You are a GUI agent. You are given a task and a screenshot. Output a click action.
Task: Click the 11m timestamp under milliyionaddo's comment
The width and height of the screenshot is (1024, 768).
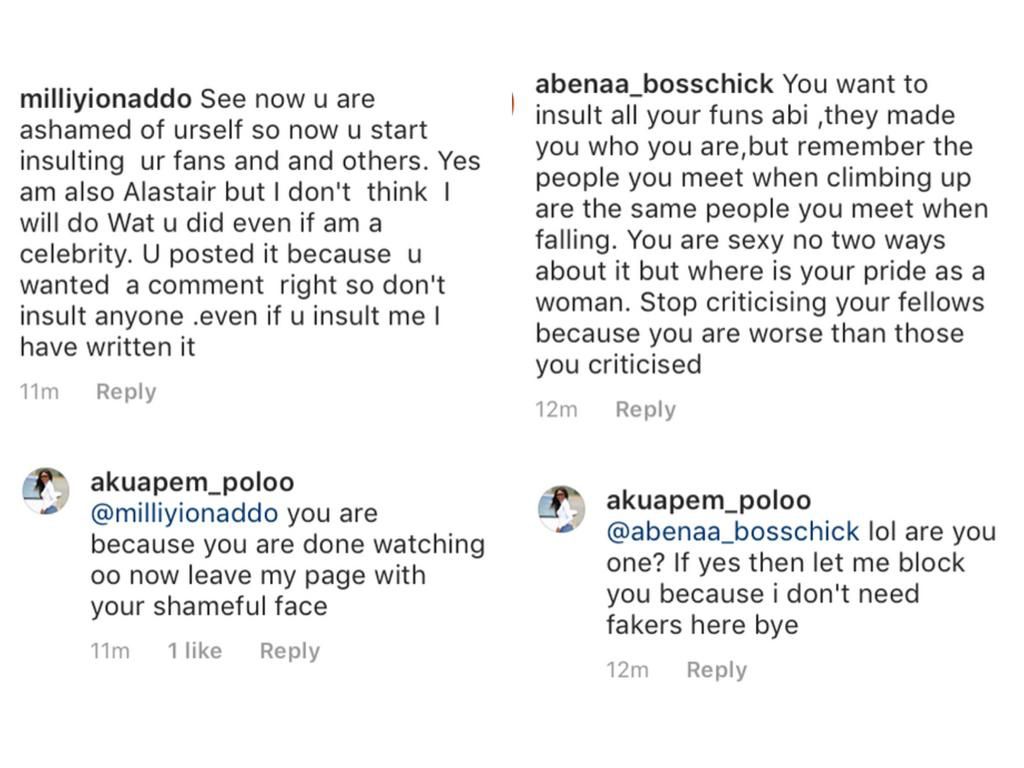pos(39,392)
